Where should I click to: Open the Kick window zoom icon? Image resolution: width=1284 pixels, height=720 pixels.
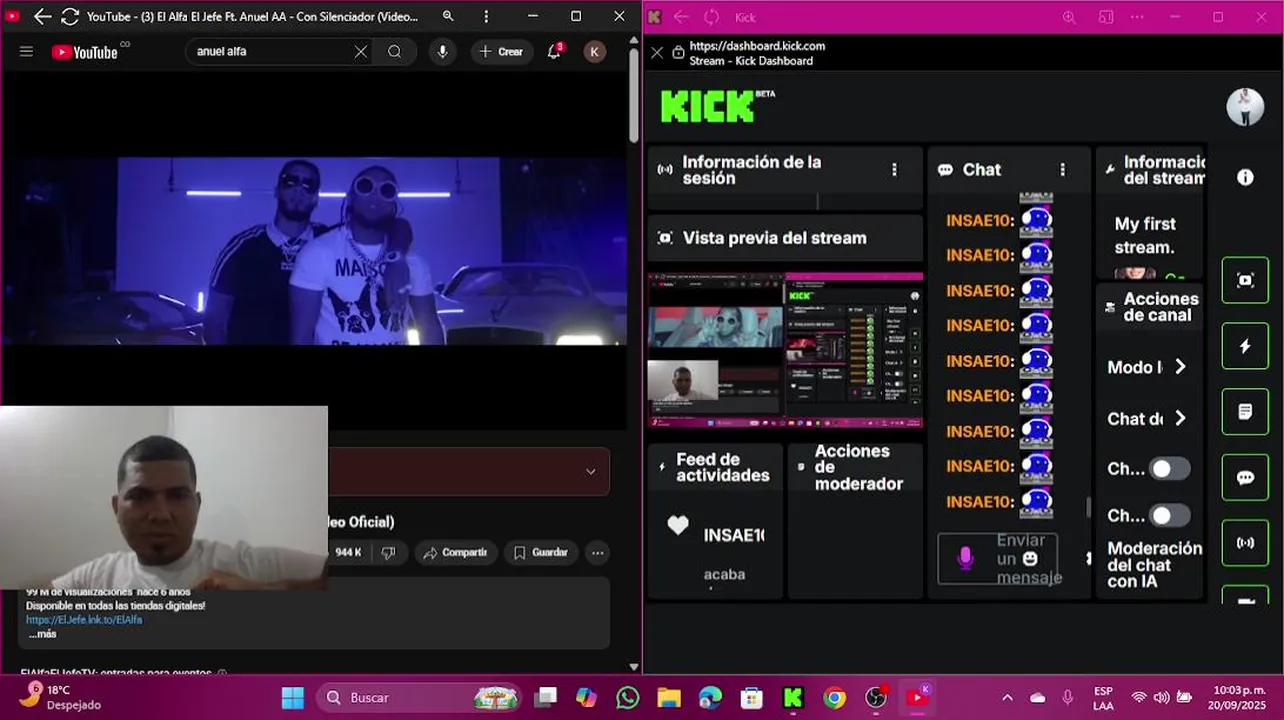tap(1069, 17)
